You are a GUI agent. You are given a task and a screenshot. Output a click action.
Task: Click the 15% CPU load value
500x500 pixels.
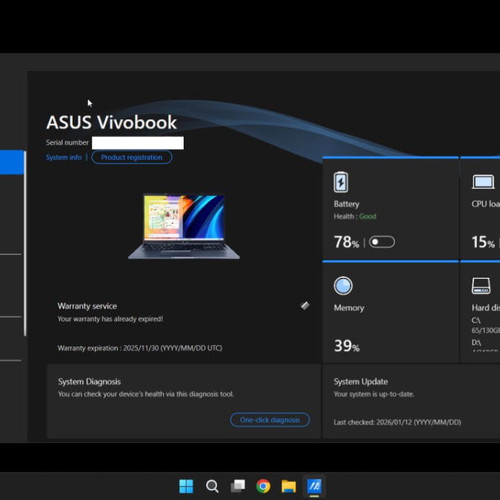pos(483,242)
